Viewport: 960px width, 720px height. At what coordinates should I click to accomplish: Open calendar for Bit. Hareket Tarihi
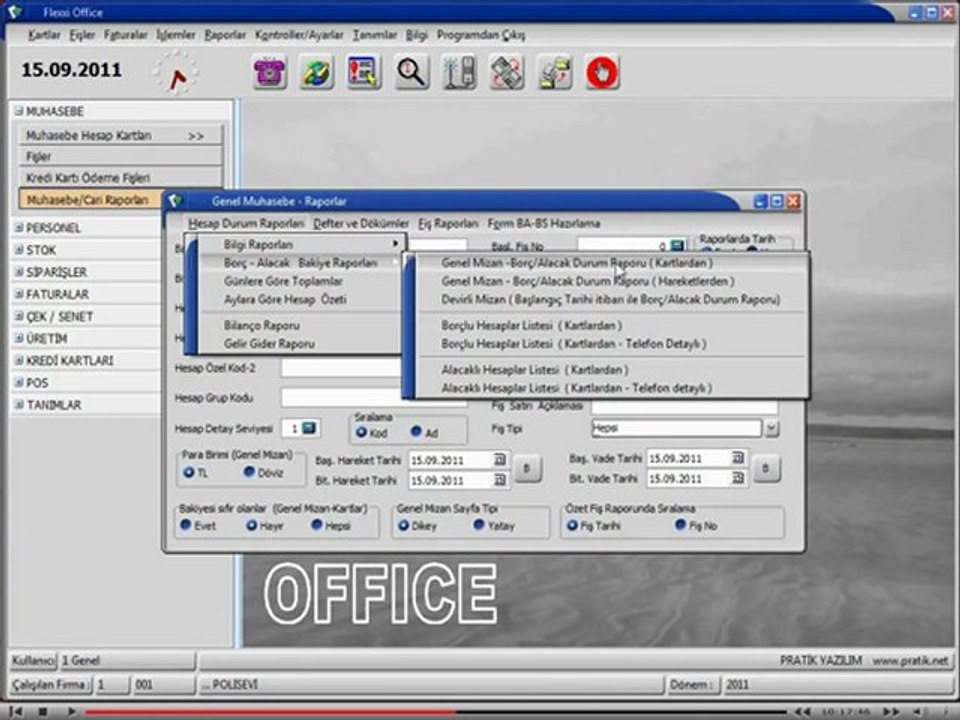(x=500, y=480)
